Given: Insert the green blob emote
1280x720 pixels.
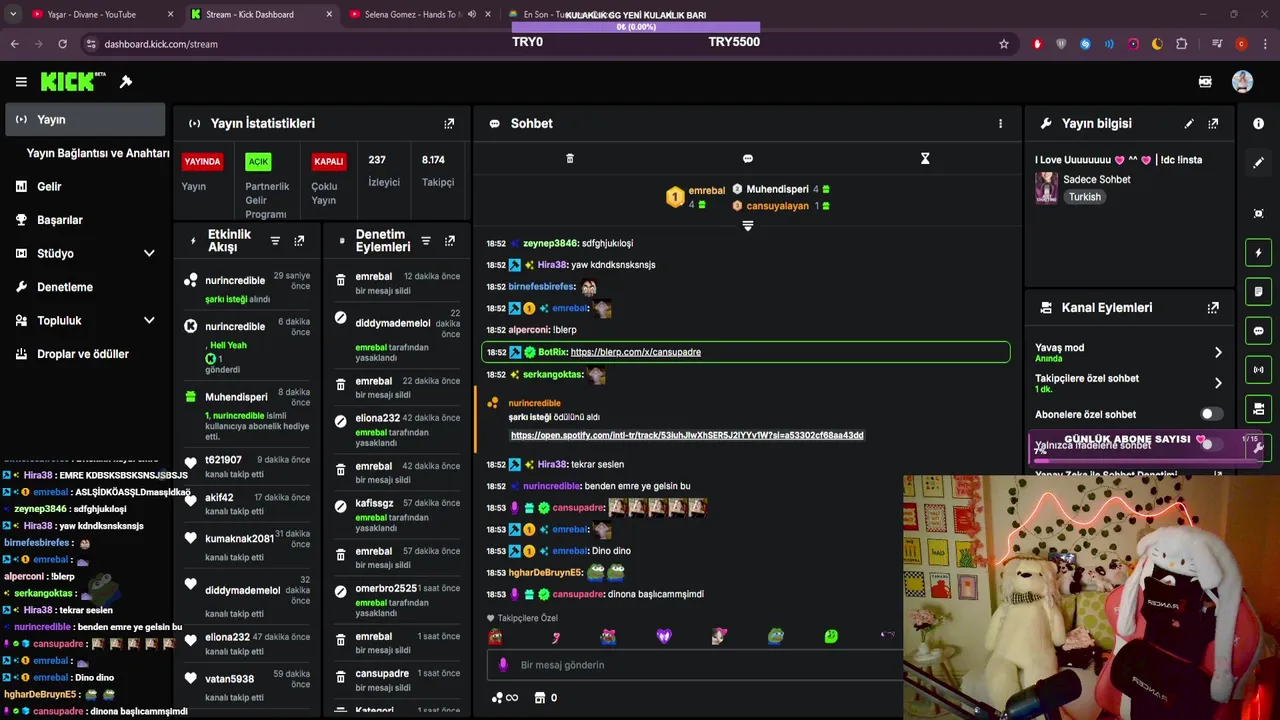Looking at the screenshot, I should pyautogui.click(x=831, y=636).
